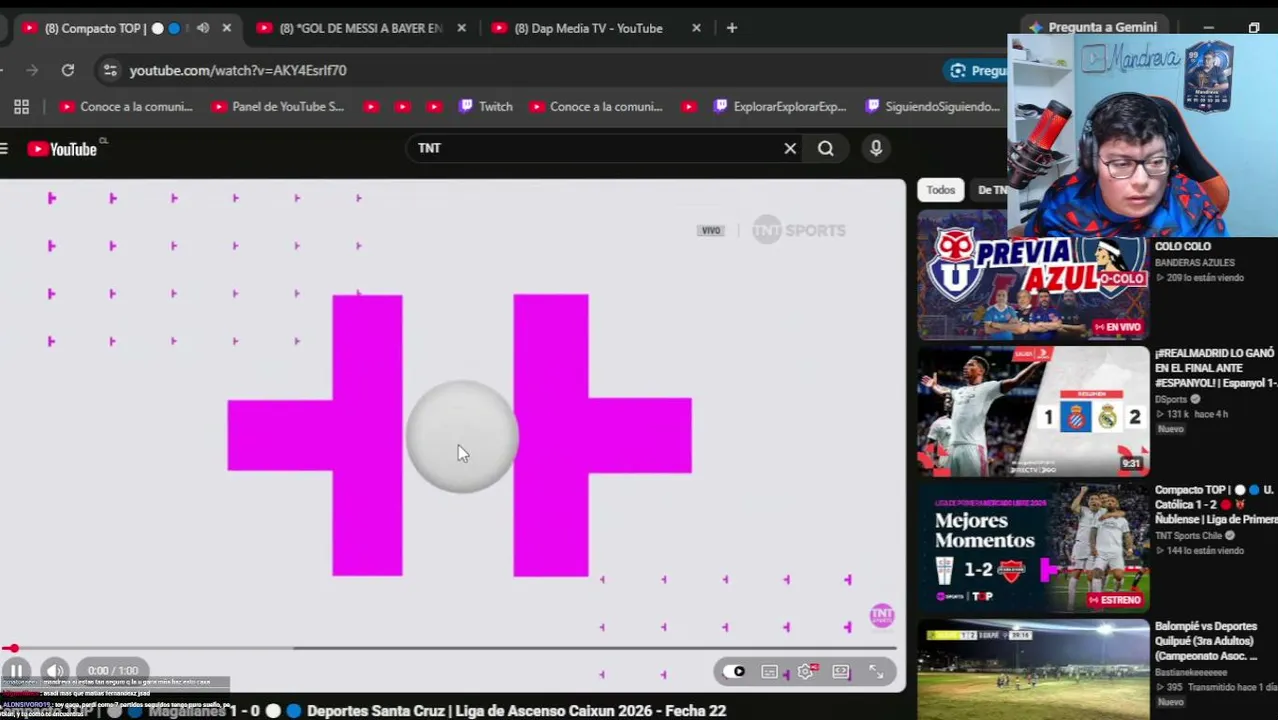Open Mejores Momentos 1-2 thumbnail

1033,547
